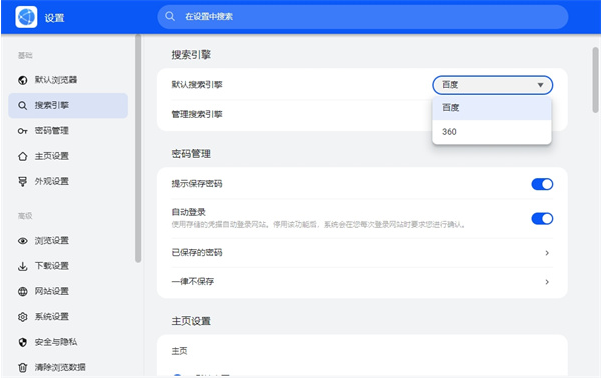Click the browser logo beside 设置

coord(26,17)
